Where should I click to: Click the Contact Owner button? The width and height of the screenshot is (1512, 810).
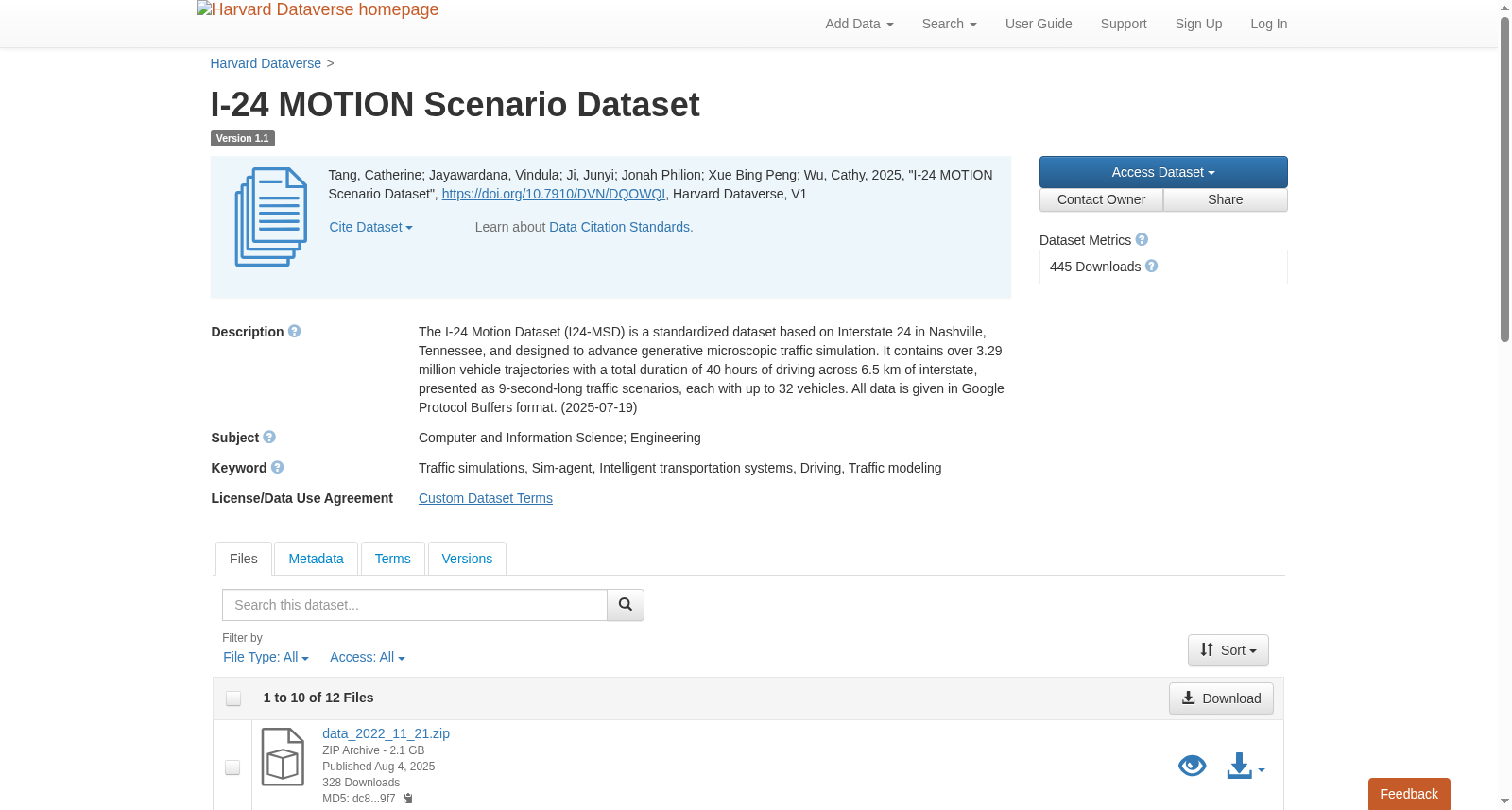[x=1101, y=199]
